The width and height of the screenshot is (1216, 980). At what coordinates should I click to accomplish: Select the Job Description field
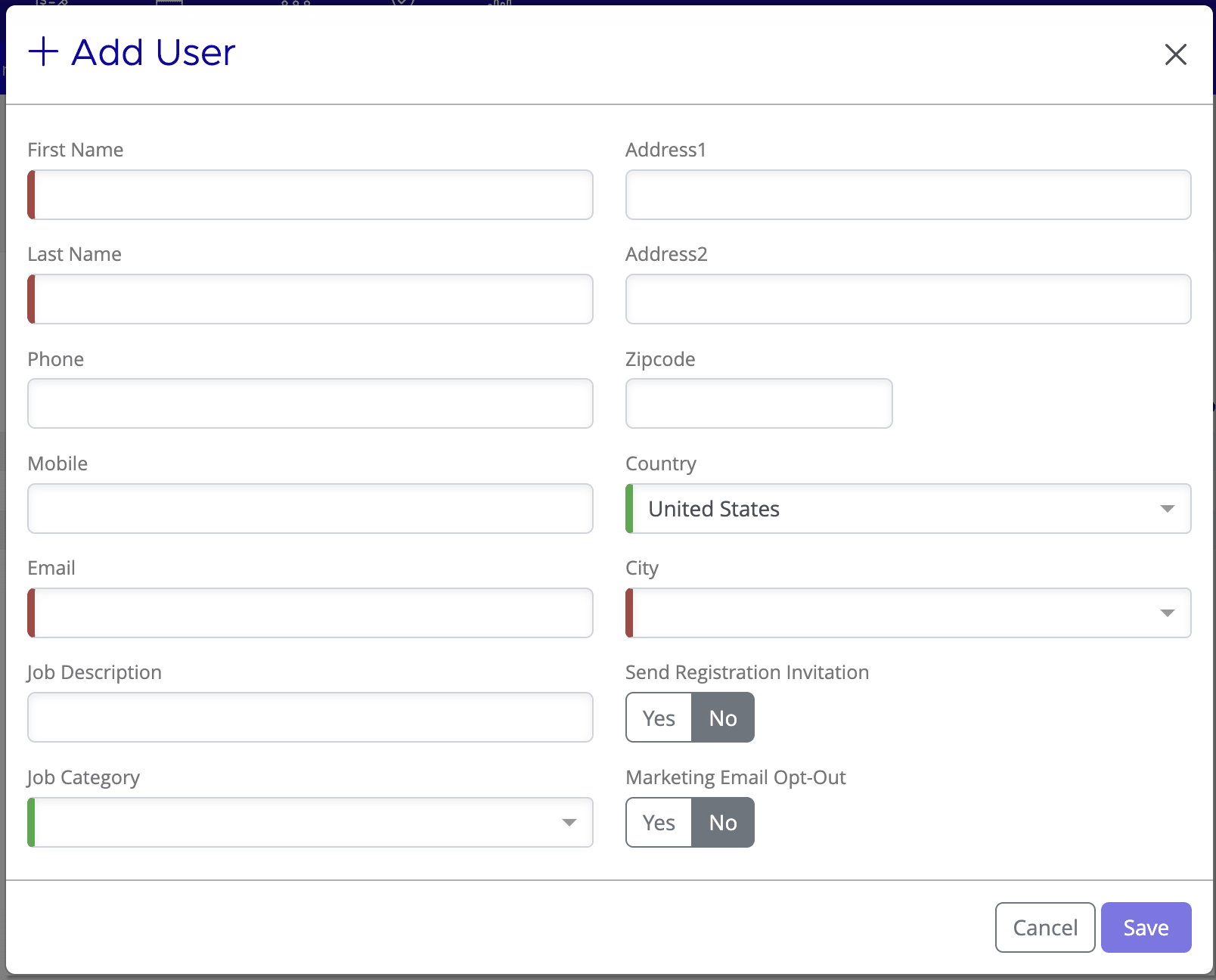[310, 717]
